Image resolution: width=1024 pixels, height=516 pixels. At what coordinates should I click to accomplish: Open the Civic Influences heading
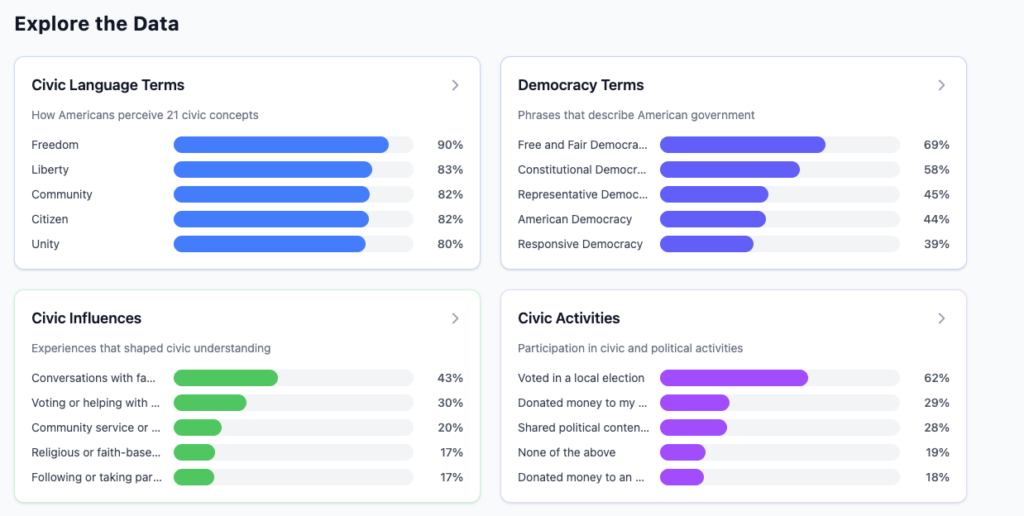pos(86,318)
